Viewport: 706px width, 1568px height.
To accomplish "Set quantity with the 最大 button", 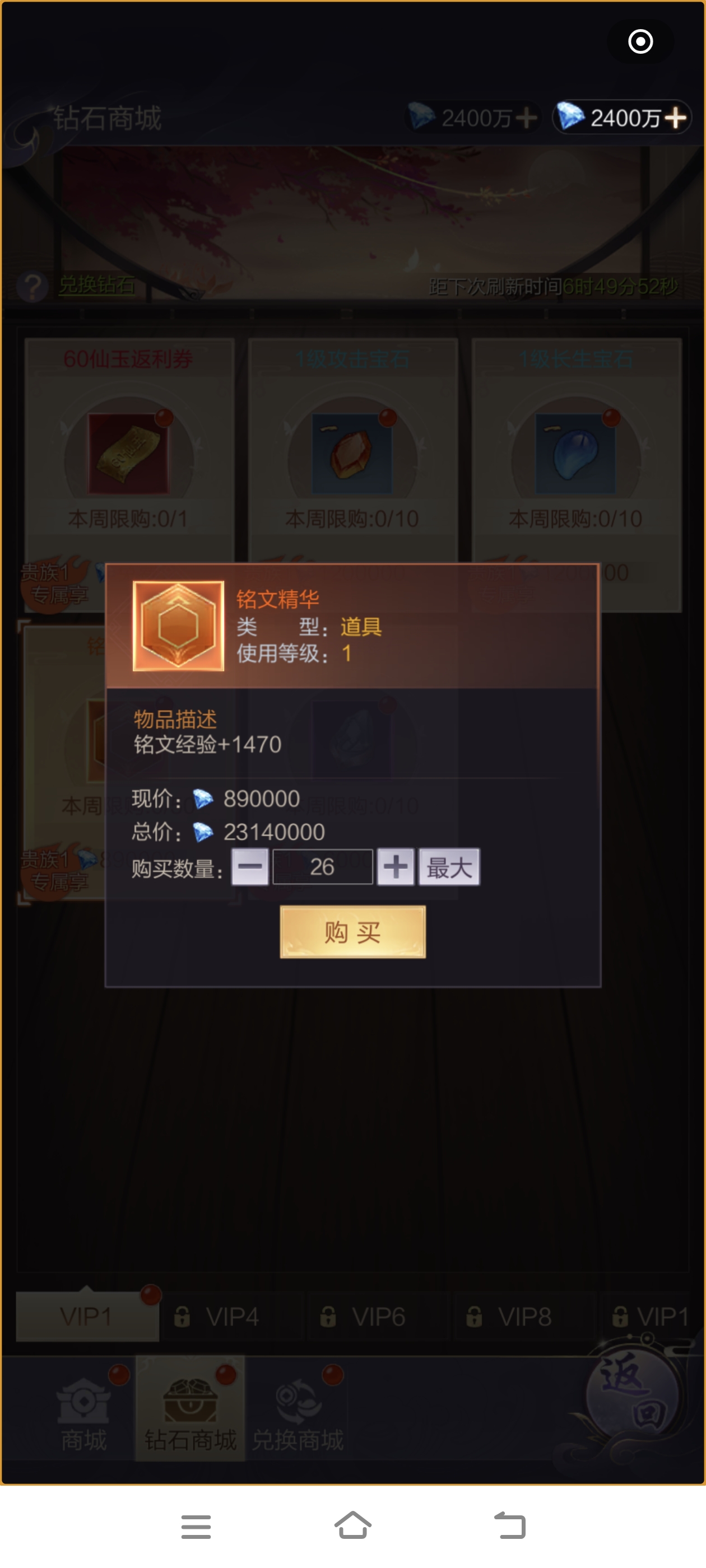I will tap(449, 866).
